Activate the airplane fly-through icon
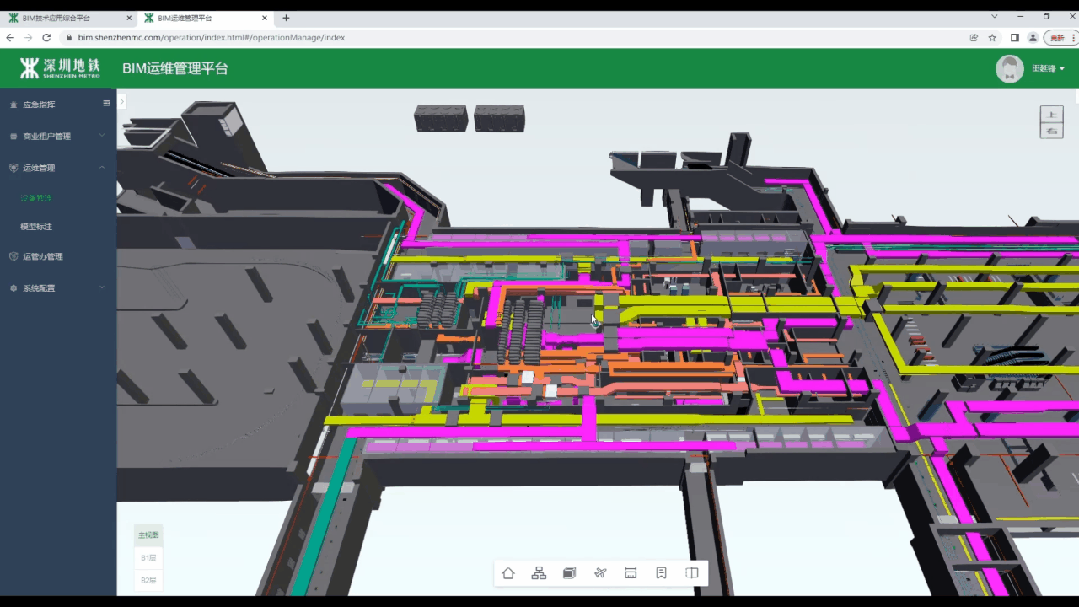 (600, 573)
